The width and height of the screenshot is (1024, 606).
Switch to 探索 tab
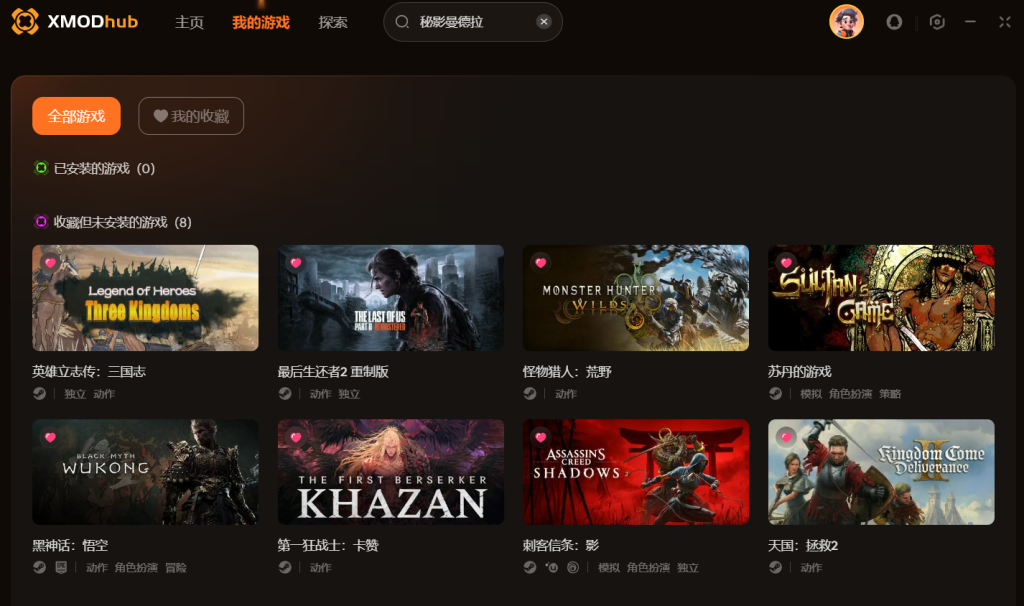pyautogui.click(x=333, y=22)
